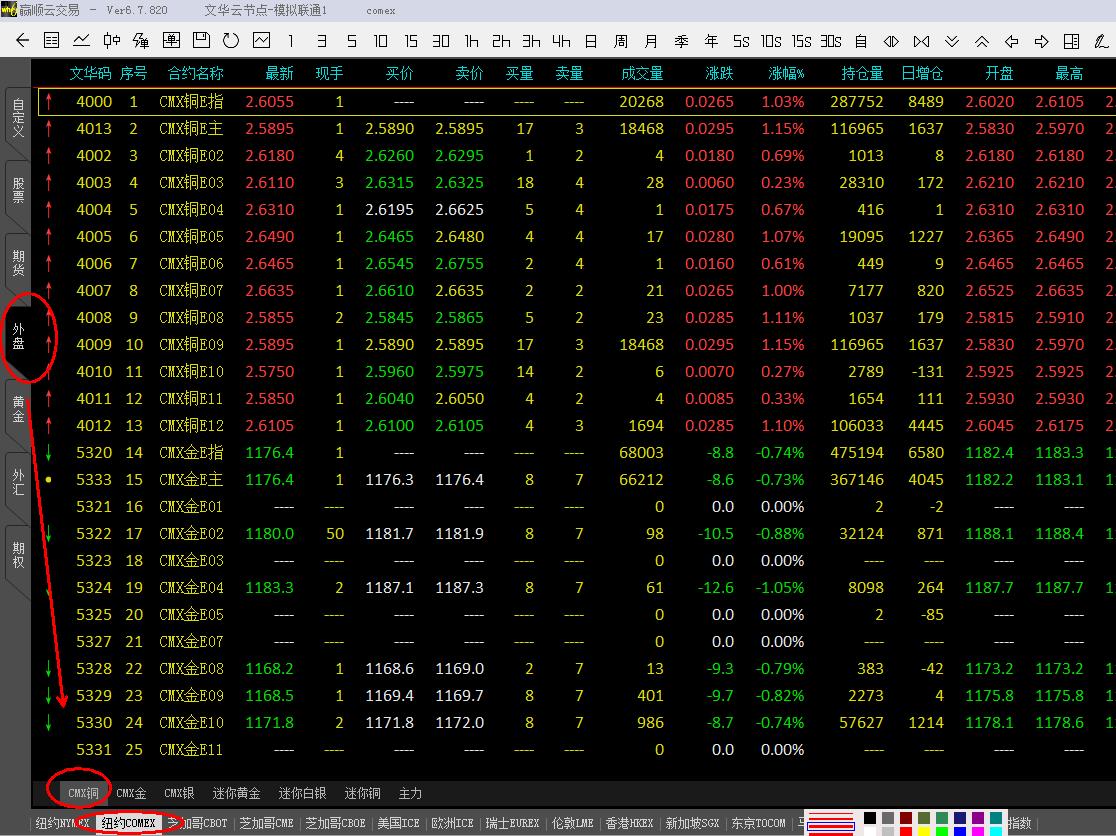Viewport: 1116px width, 836px height.
Task: Open the 外盘 sidebar tab
Action: pos(18,336)
